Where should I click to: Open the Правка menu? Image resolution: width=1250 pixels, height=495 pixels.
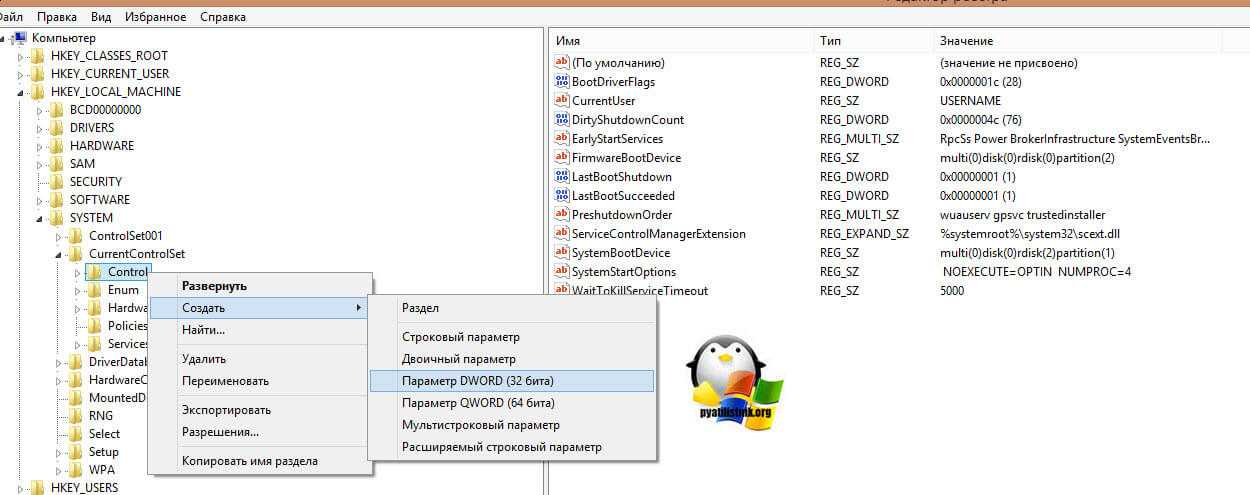(x=57, y=17)
